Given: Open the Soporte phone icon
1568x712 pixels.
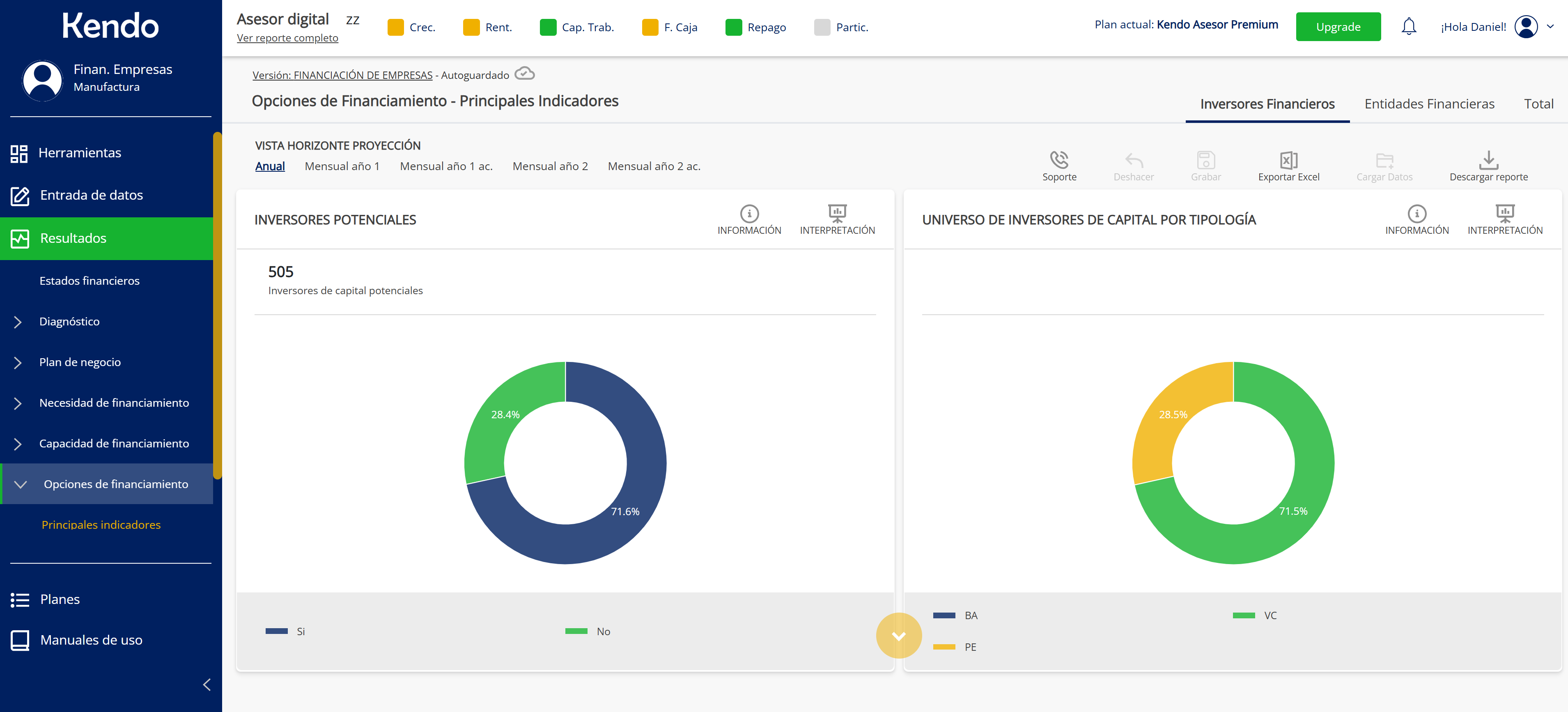Looking at the screenshot, I should pos(1058,159).
